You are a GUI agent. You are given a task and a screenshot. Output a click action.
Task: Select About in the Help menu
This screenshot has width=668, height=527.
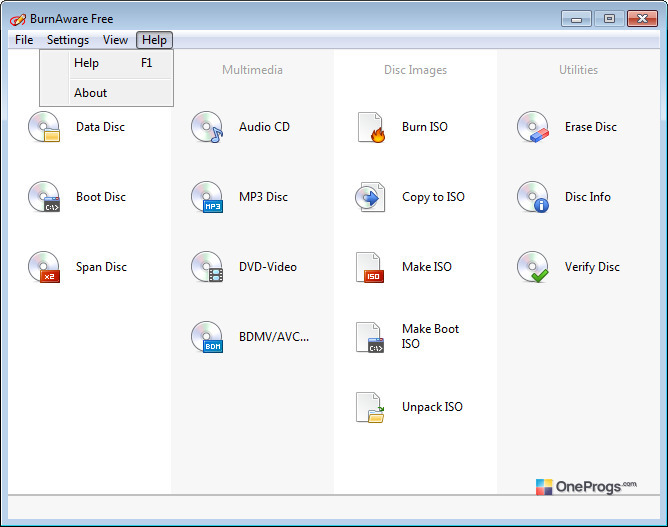[107, 93]
